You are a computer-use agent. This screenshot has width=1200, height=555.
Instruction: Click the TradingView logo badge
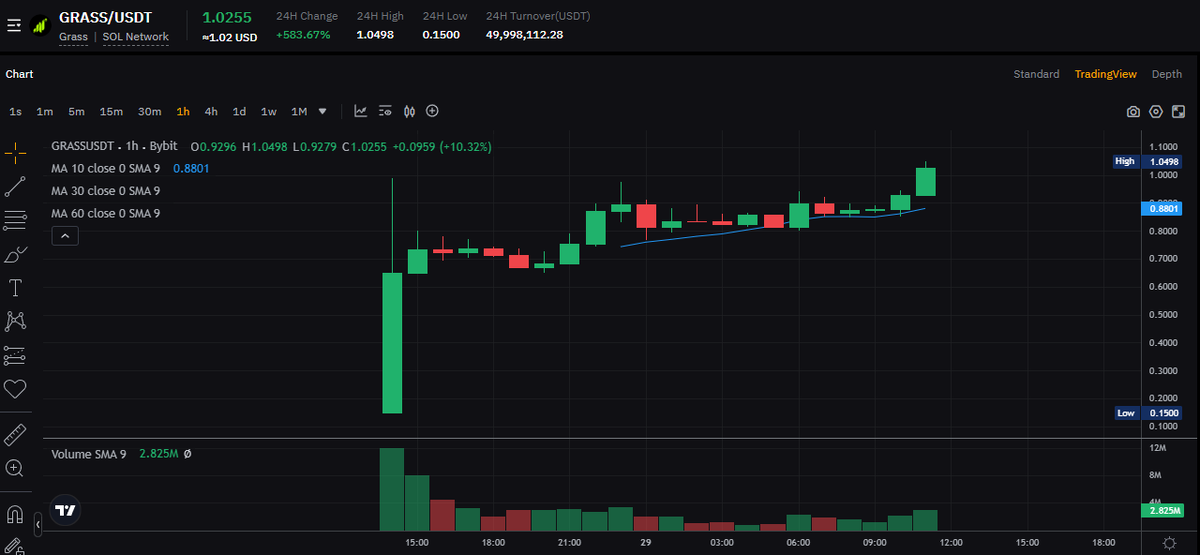coord(66,510)
